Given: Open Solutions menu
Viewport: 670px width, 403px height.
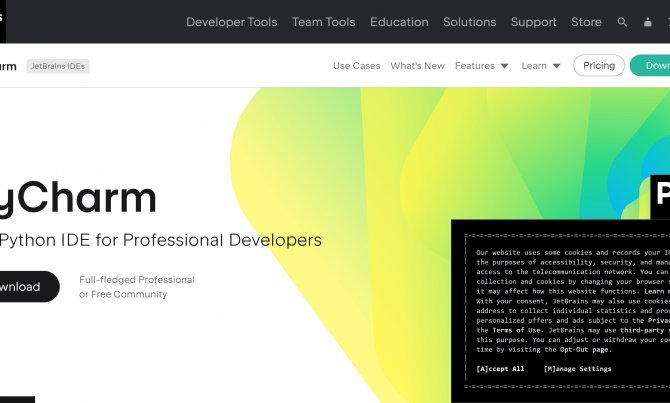Looking at the screenshot, I should point(470,22).
